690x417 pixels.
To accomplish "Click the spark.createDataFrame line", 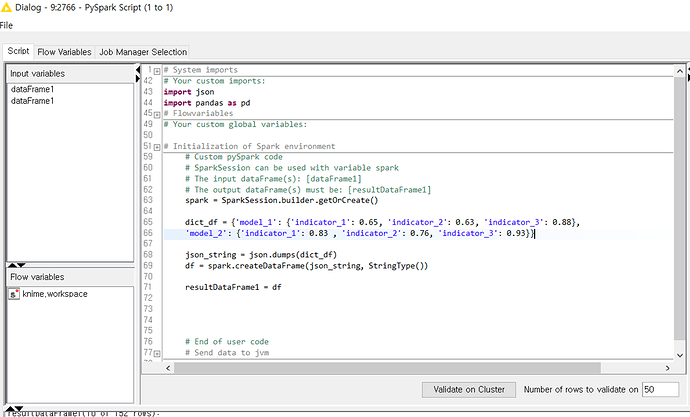I will tap(306, 266).
